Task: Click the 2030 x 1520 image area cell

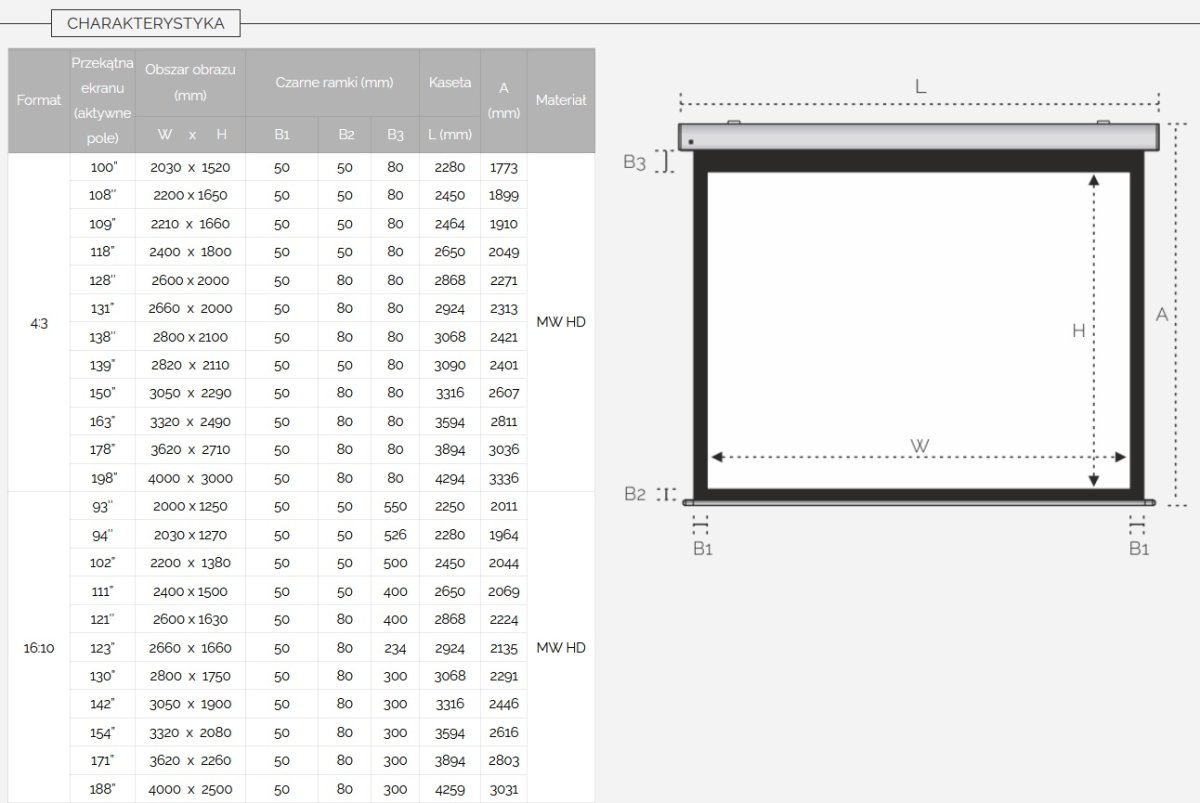Action: (x=190, y=168)
